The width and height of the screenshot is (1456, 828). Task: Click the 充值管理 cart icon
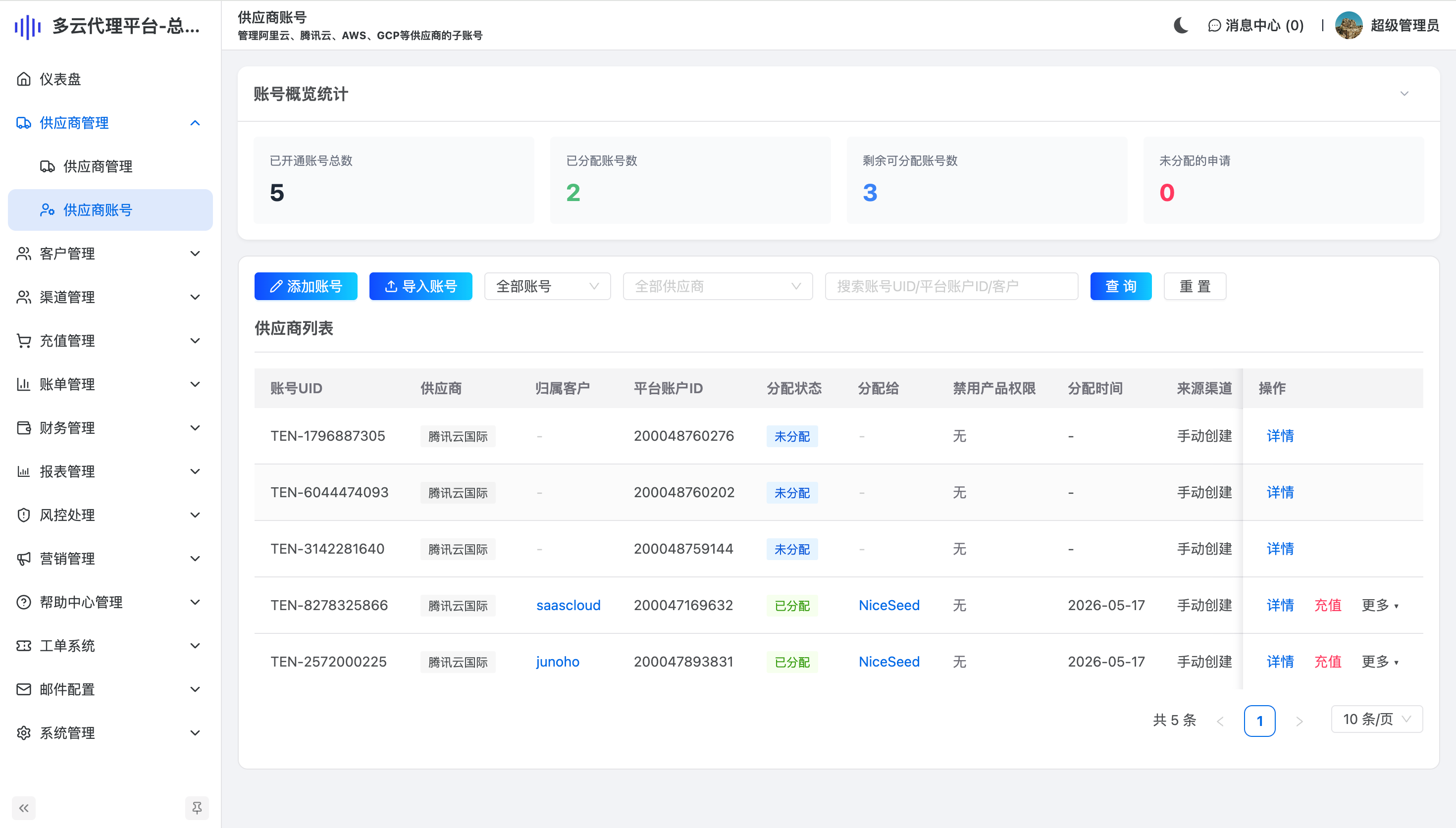pyautogui.click(x=24, y=341)
